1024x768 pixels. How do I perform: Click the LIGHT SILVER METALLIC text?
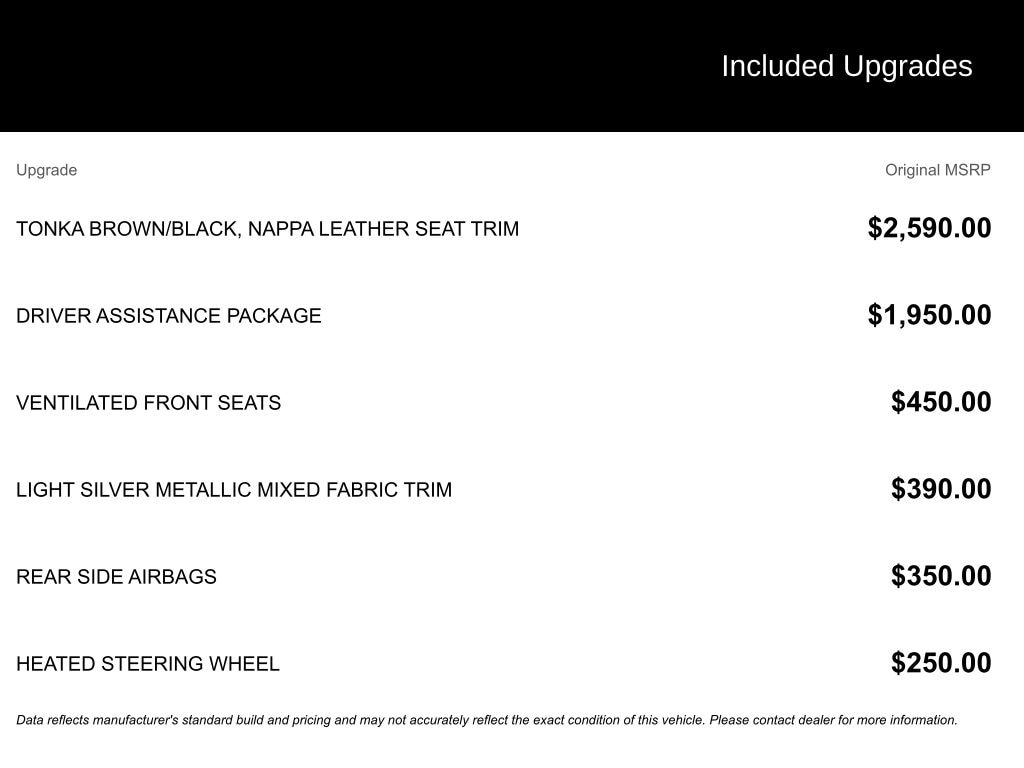click(134, 490)
